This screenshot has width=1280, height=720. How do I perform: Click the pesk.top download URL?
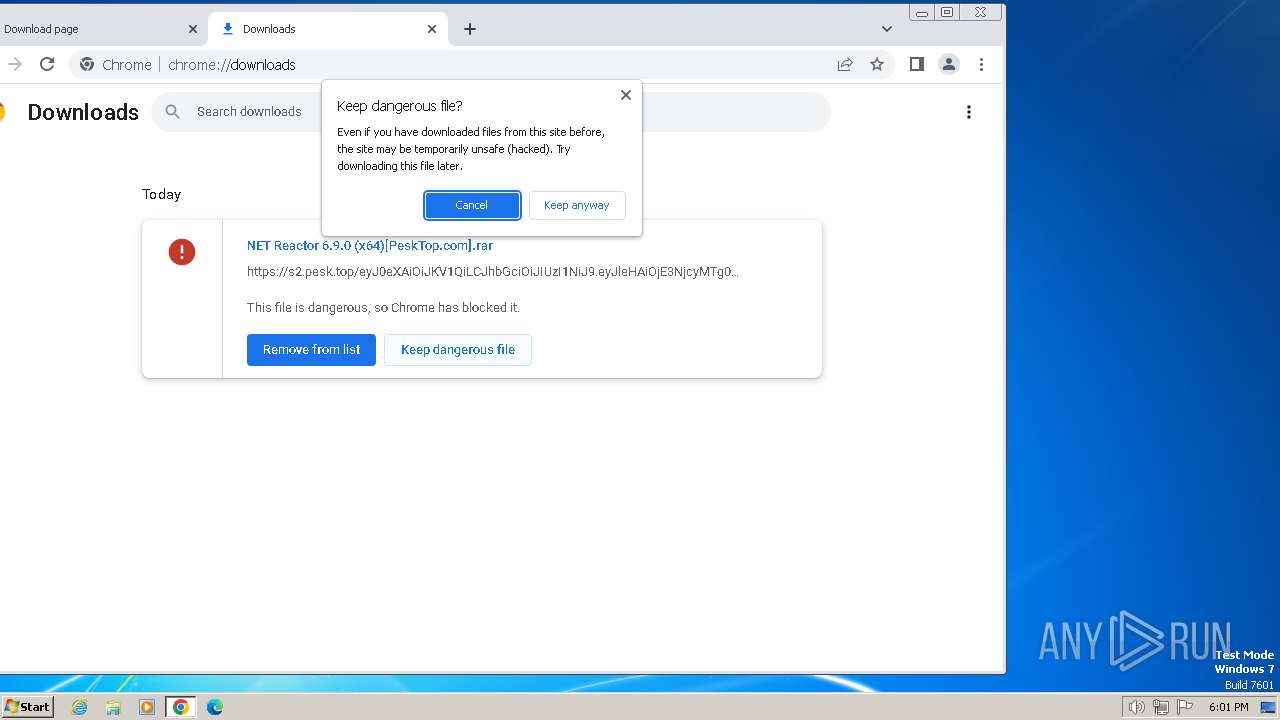pyautogui.click(x=493, y=271)
